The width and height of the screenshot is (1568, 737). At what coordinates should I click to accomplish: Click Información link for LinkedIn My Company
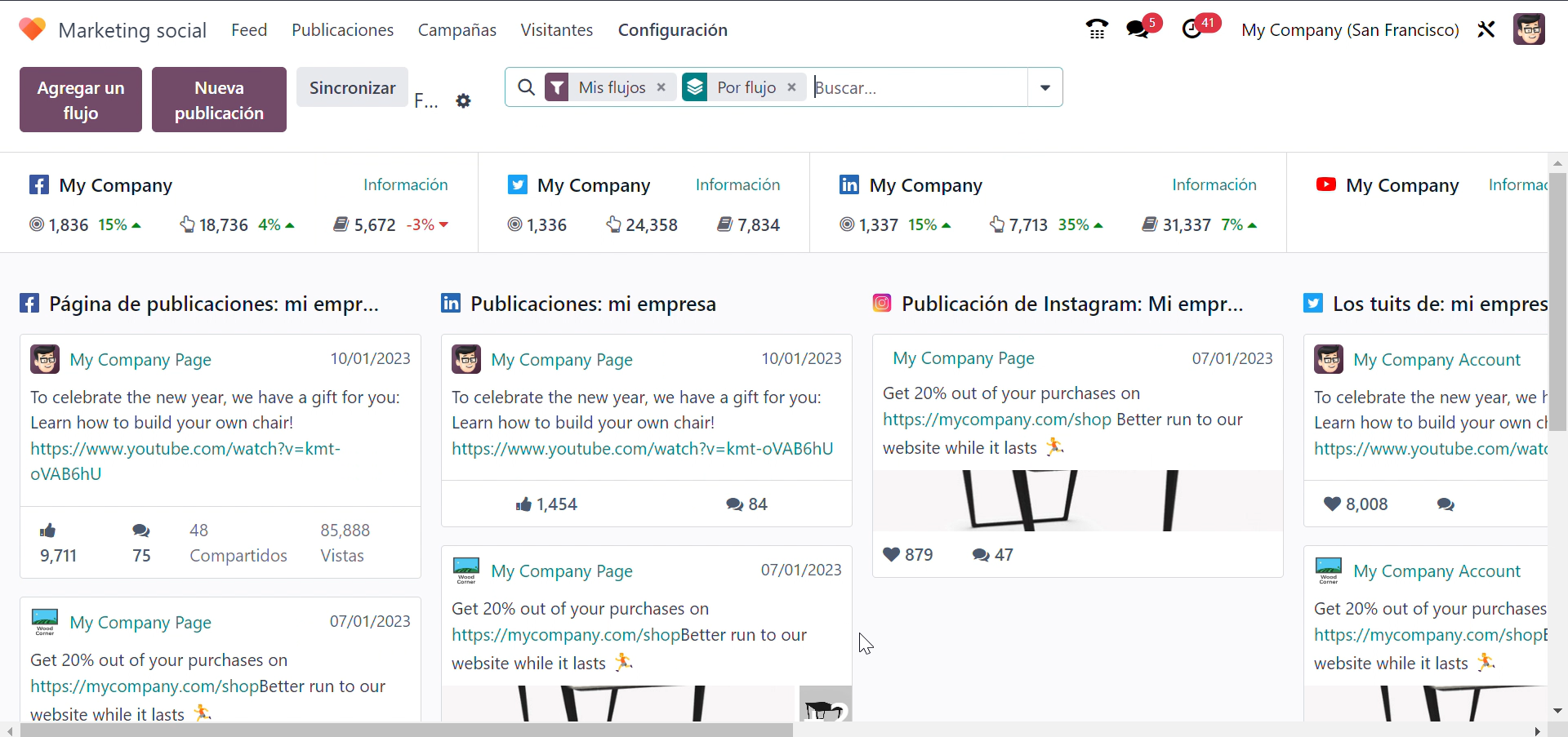click(x=1214, y=184)
